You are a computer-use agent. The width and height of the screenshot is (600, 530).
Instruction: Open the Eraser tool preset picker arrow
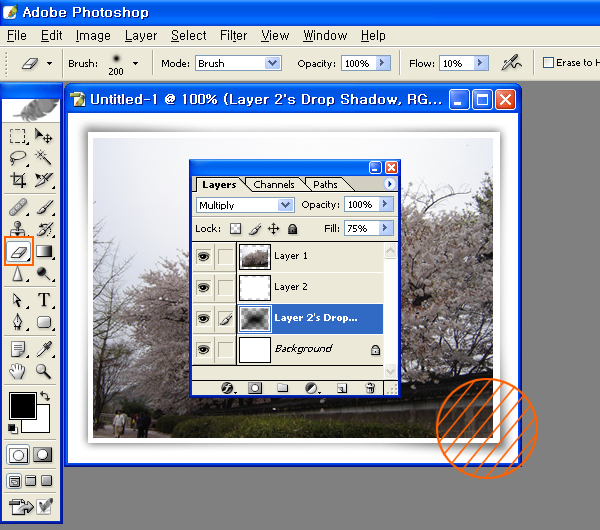tap(49, 63)
